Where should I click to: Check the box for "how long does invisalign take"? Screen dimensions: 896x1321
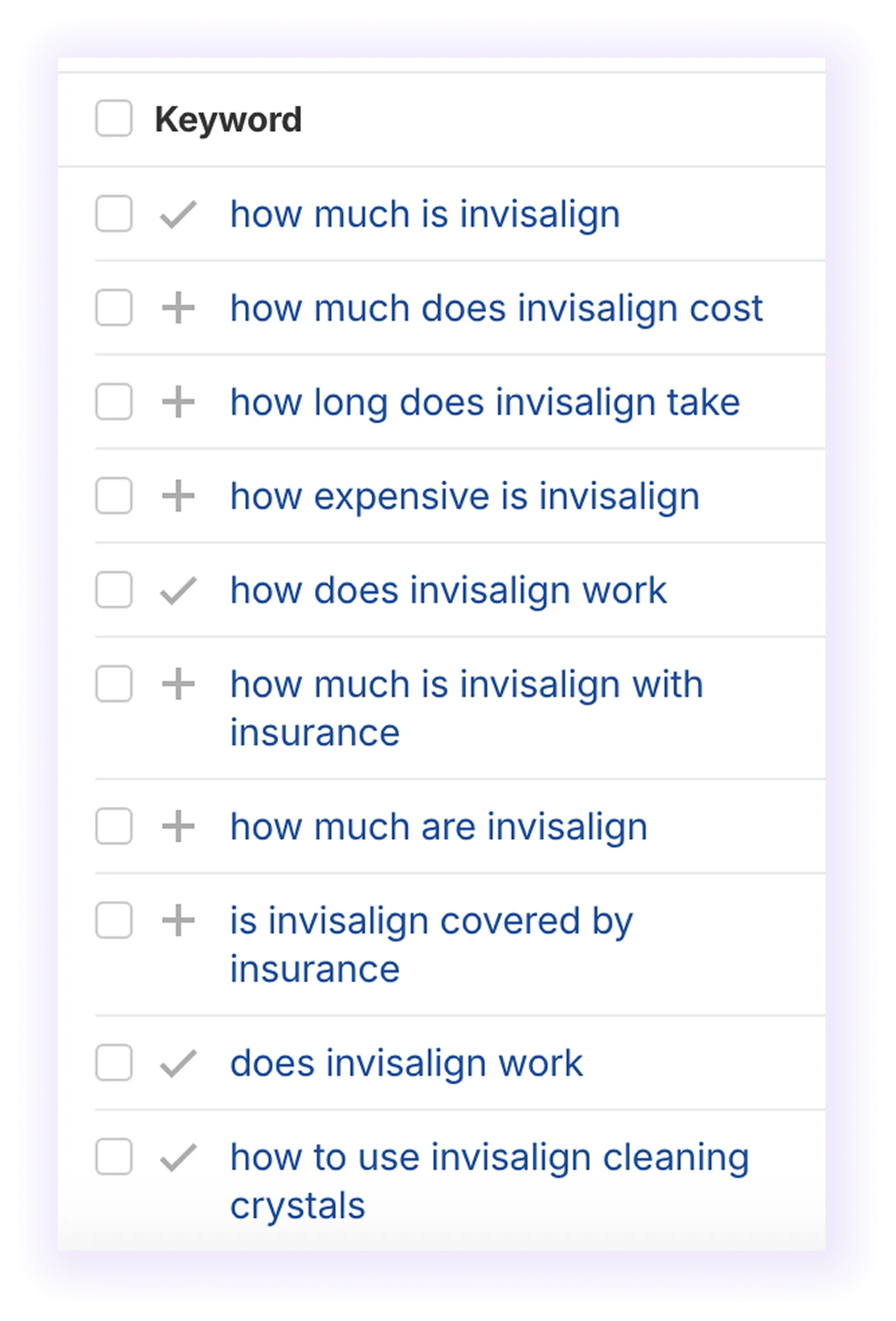pos(113,401)
